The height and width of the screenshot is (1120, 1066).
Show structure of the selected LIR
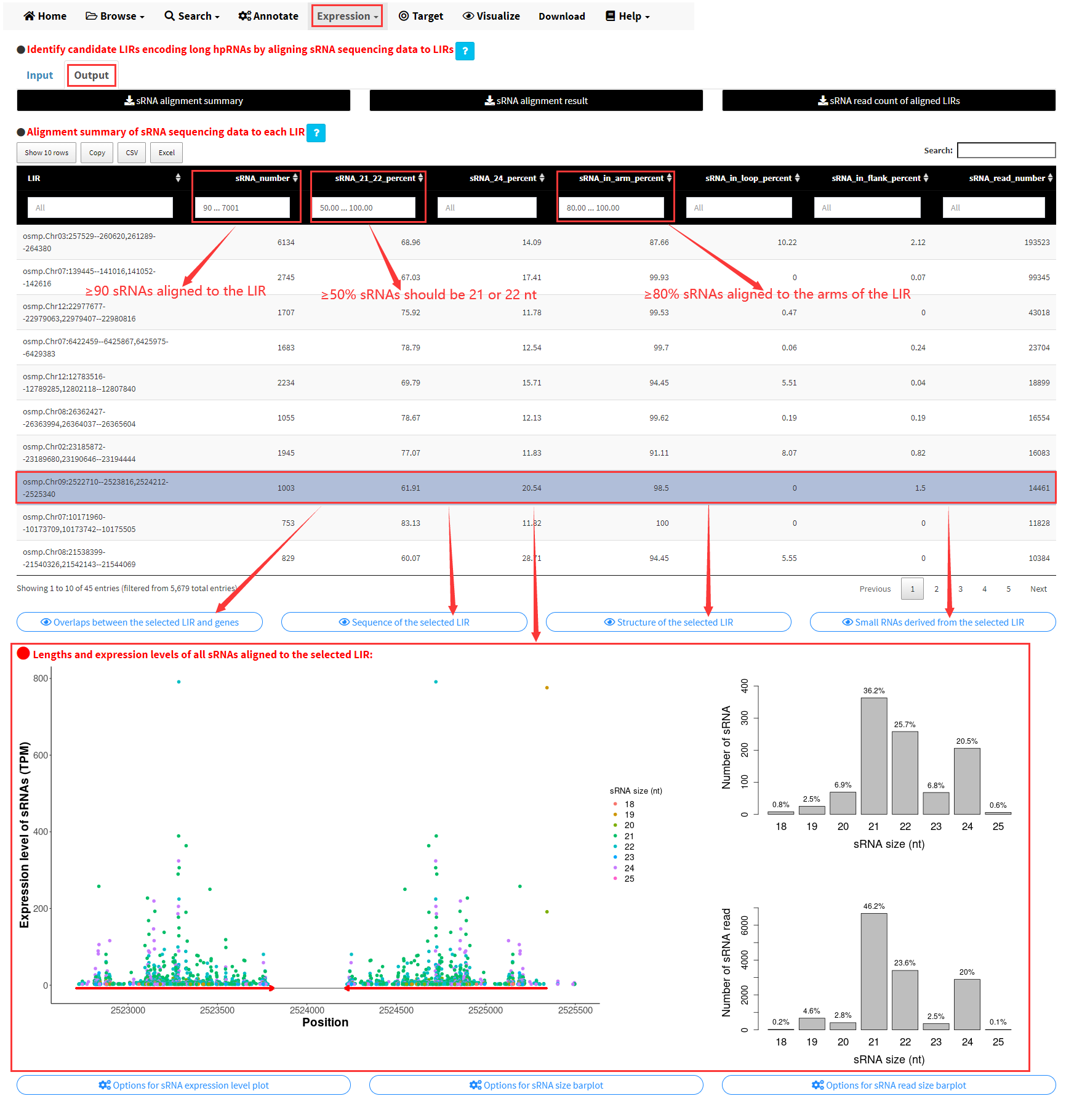click(668, 622)
